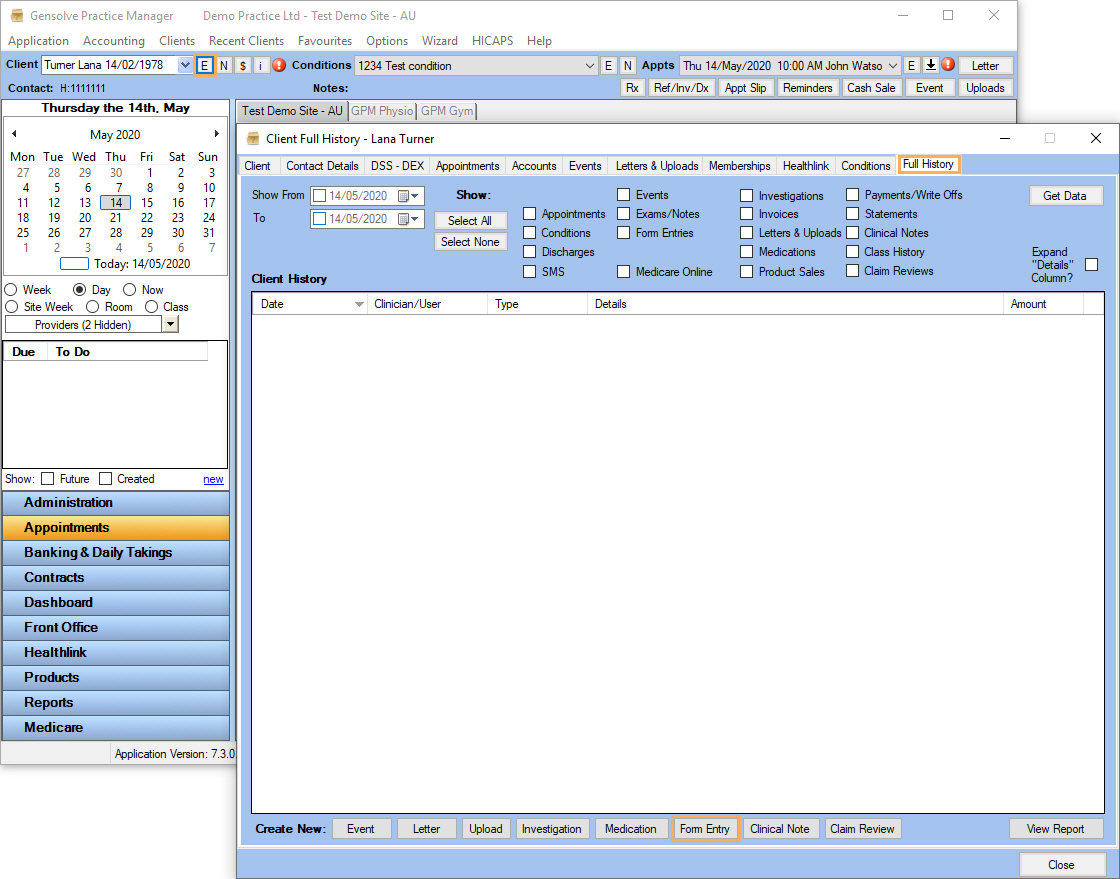Click the View Report button
This screenshot has height=879, width=1120.
(x=1056, y=828)
